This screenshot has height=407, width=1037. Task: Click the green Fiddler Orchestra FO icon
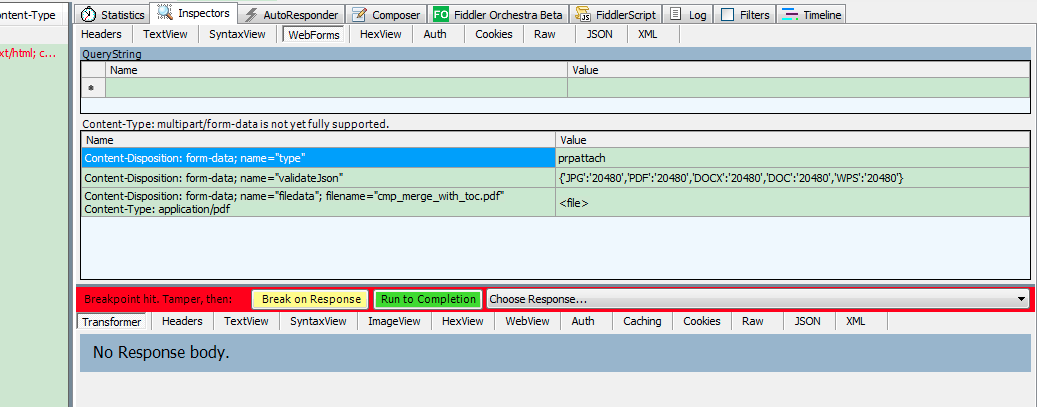441,15
